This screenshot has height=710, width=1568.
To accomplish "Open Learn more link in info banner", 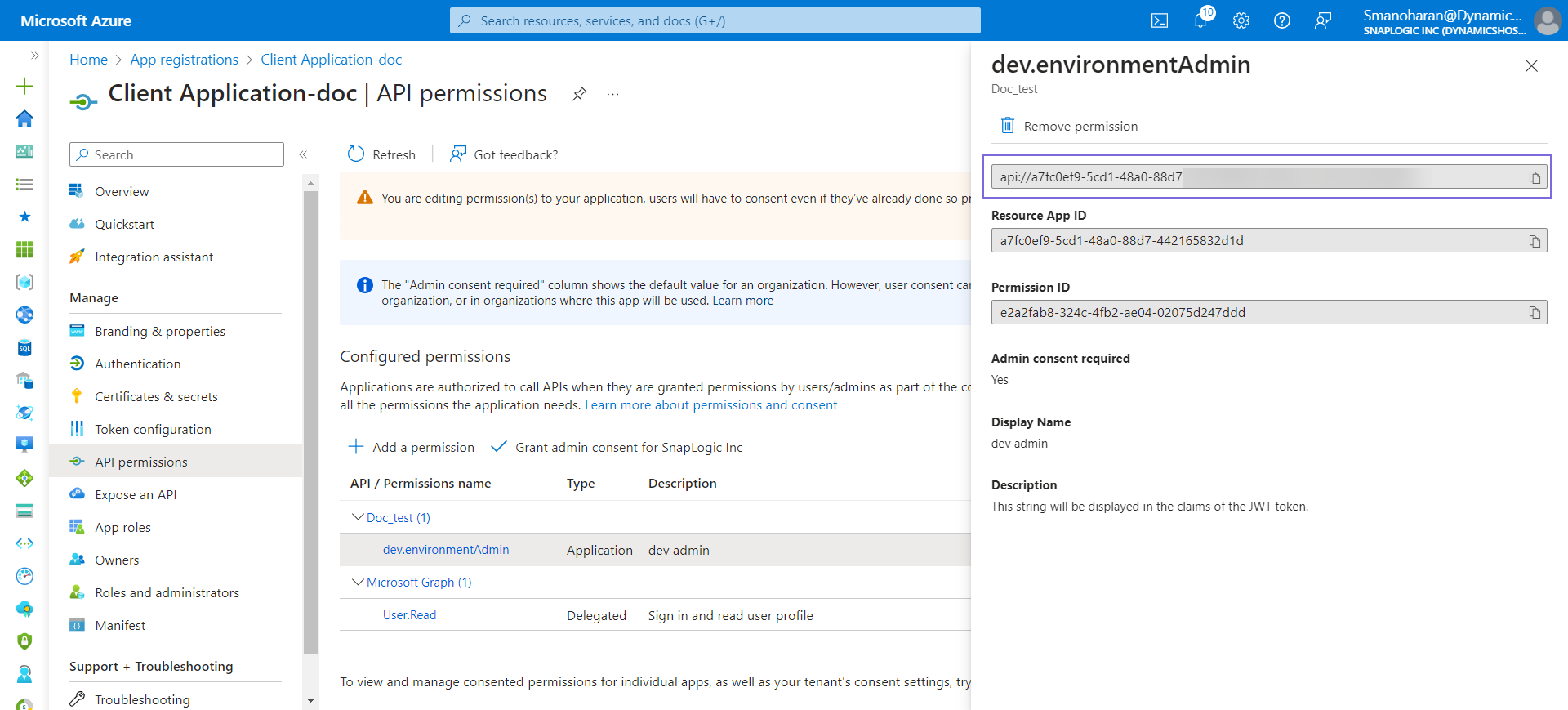I will point(742,301).
